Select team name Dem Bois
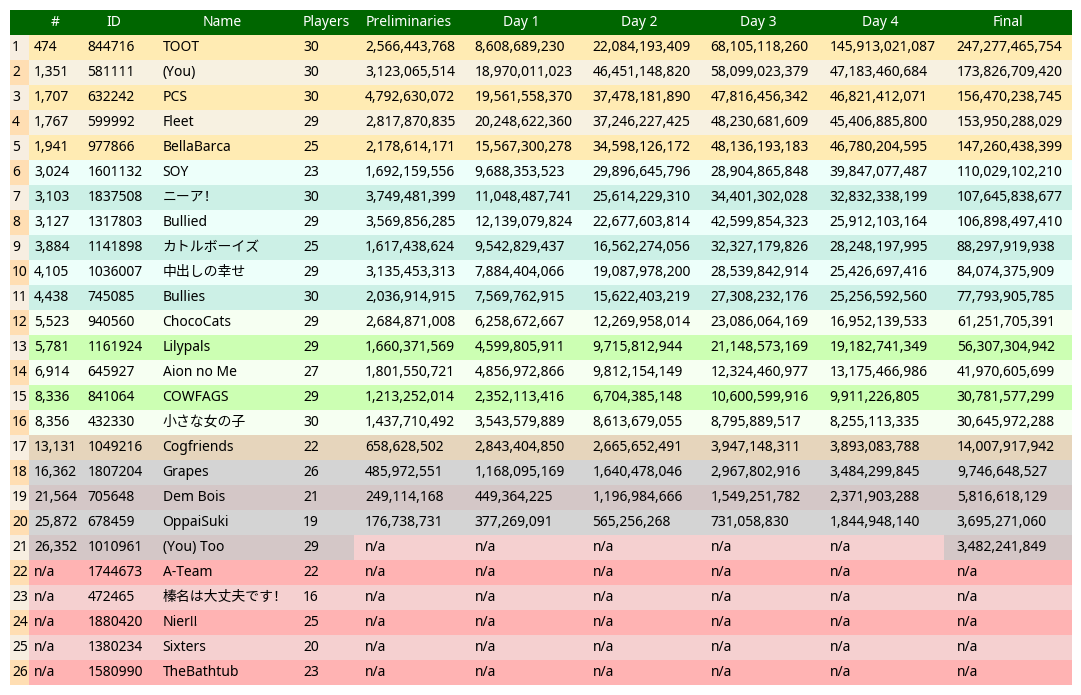Viewport: 1081px width, 695px height. click(x=194, y=496)
